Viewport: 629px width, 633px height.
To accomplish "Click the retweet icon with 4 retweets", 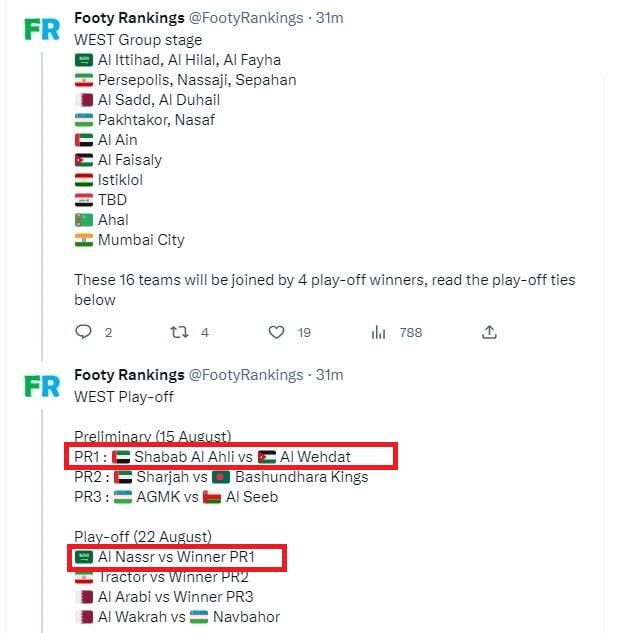I will click(180, 332).
